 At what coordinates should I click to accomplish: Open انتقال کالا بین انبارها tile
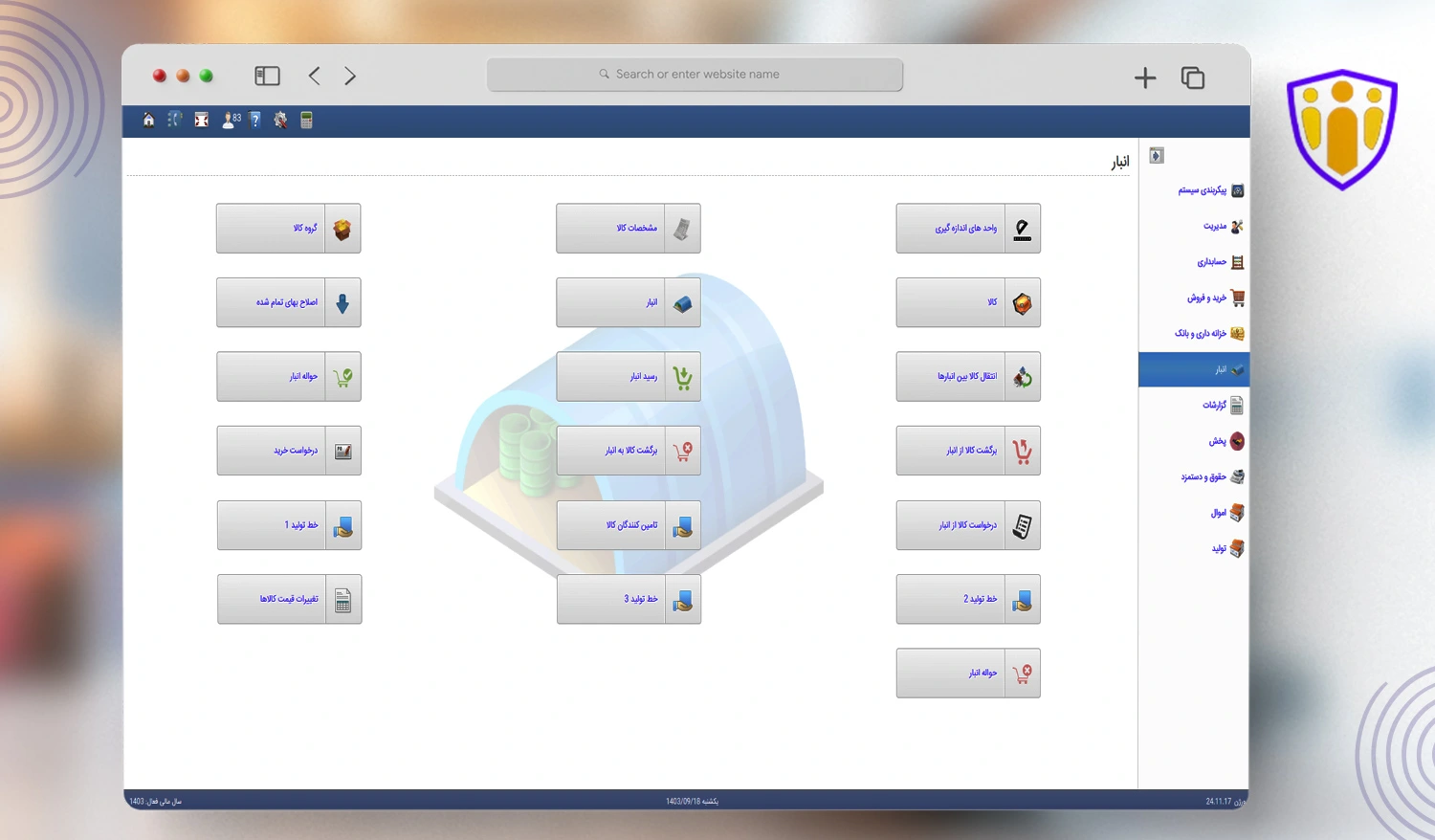point(968,377)
